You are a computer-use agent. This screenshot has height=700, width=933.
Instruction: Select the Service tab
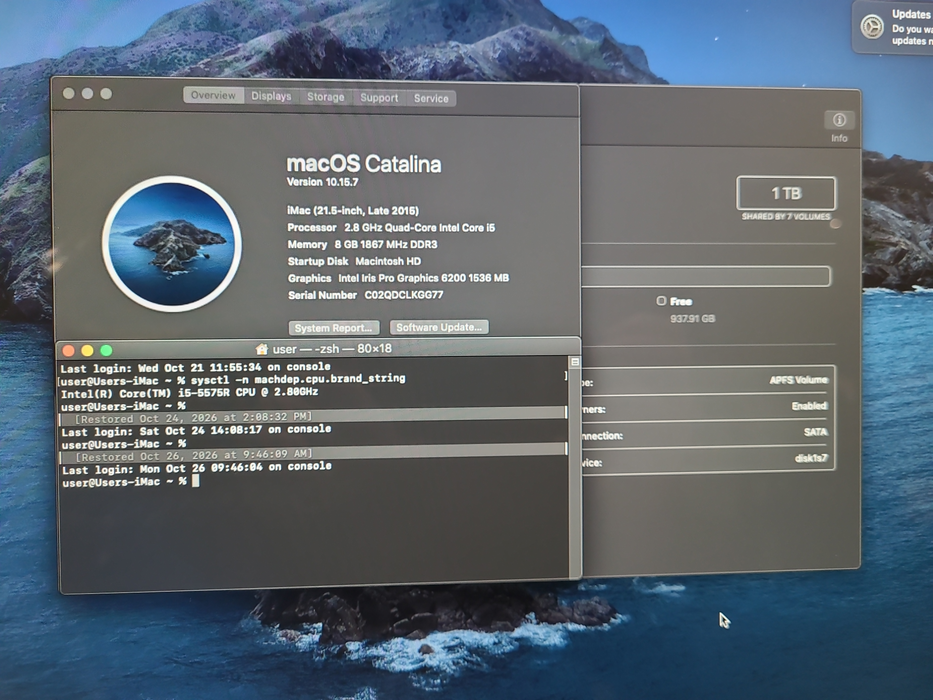point(431,98)
